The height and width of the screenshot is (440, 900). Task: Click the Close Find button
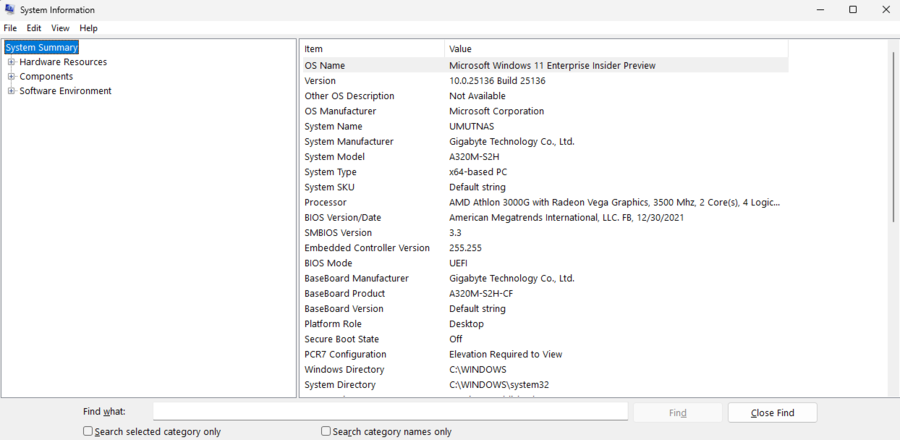(x=772, y=412)
